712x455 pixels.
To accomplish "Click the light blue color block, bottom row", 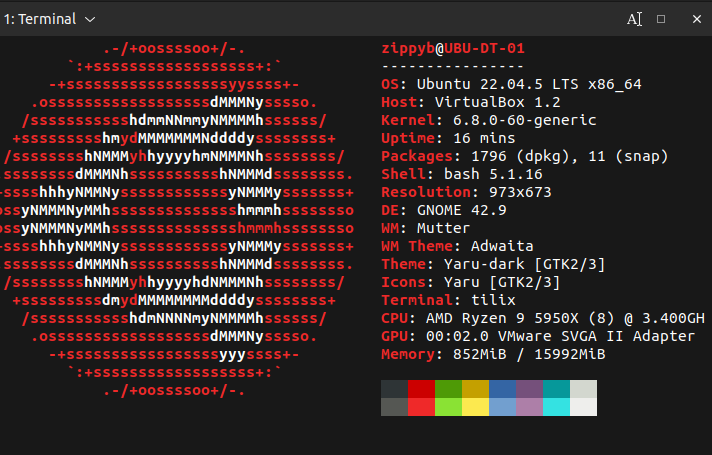I will point(502,407).
